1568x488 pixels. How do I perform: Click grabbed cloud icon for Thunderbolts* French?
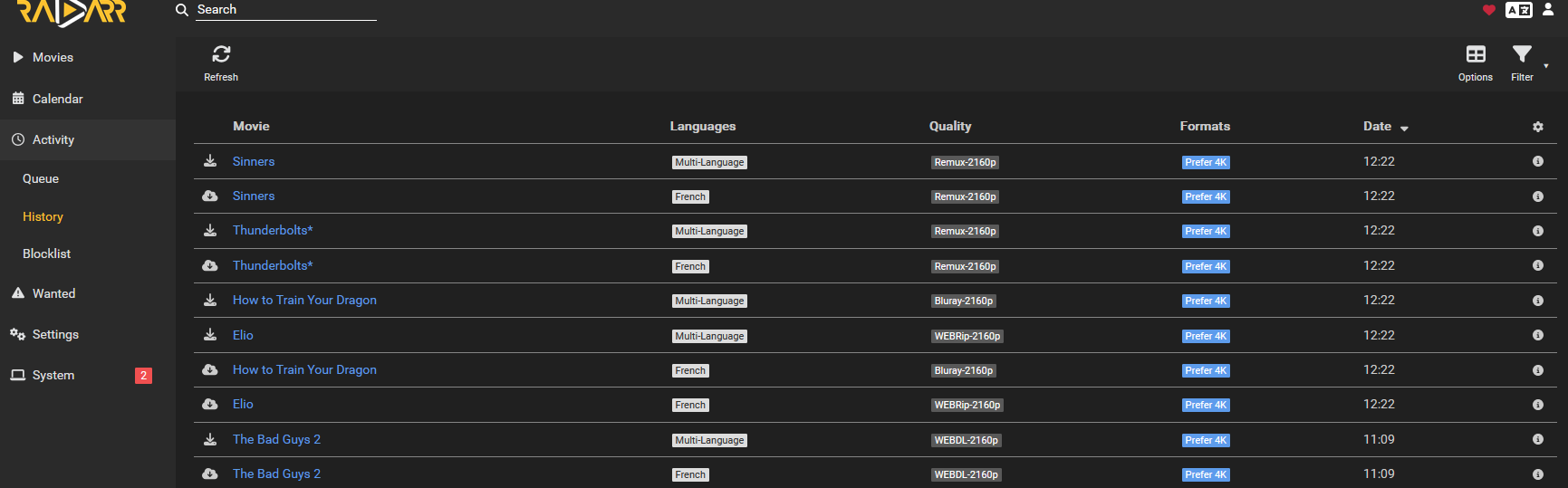pos(210,265)
